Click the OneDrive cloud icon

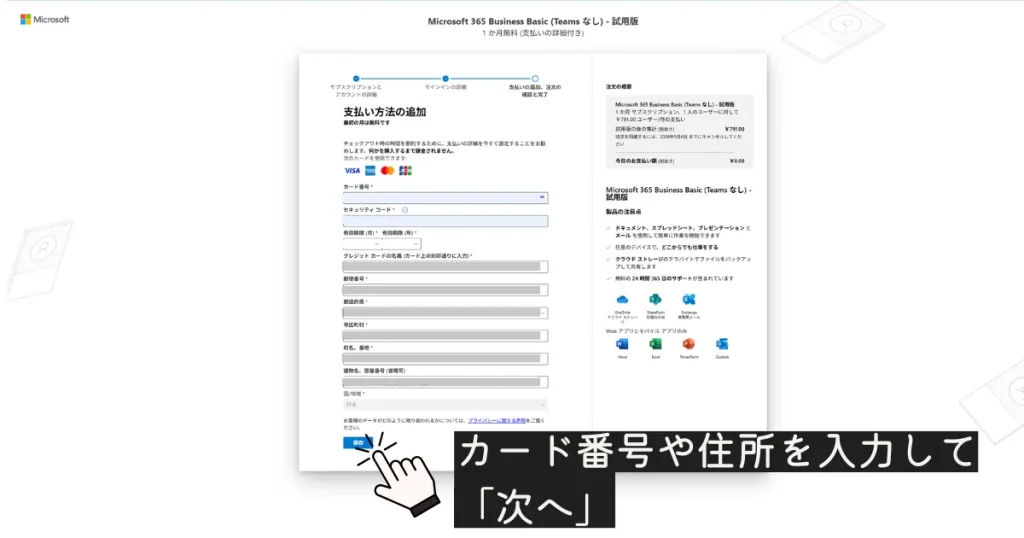(621, 300)
